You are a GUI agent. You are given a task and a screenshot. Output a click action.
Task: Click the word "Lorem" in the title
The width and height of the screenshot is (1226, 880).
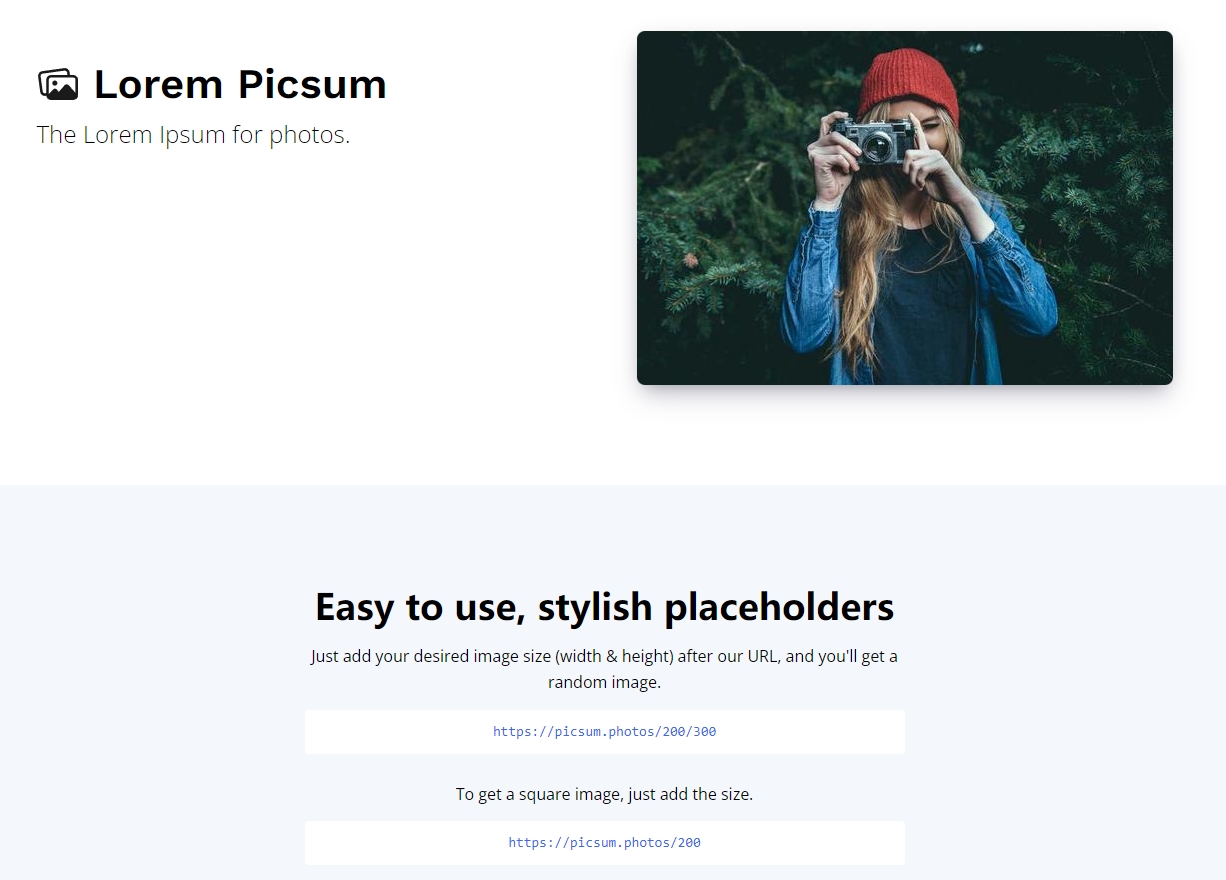pyautogui.click(x=160, y=85)
